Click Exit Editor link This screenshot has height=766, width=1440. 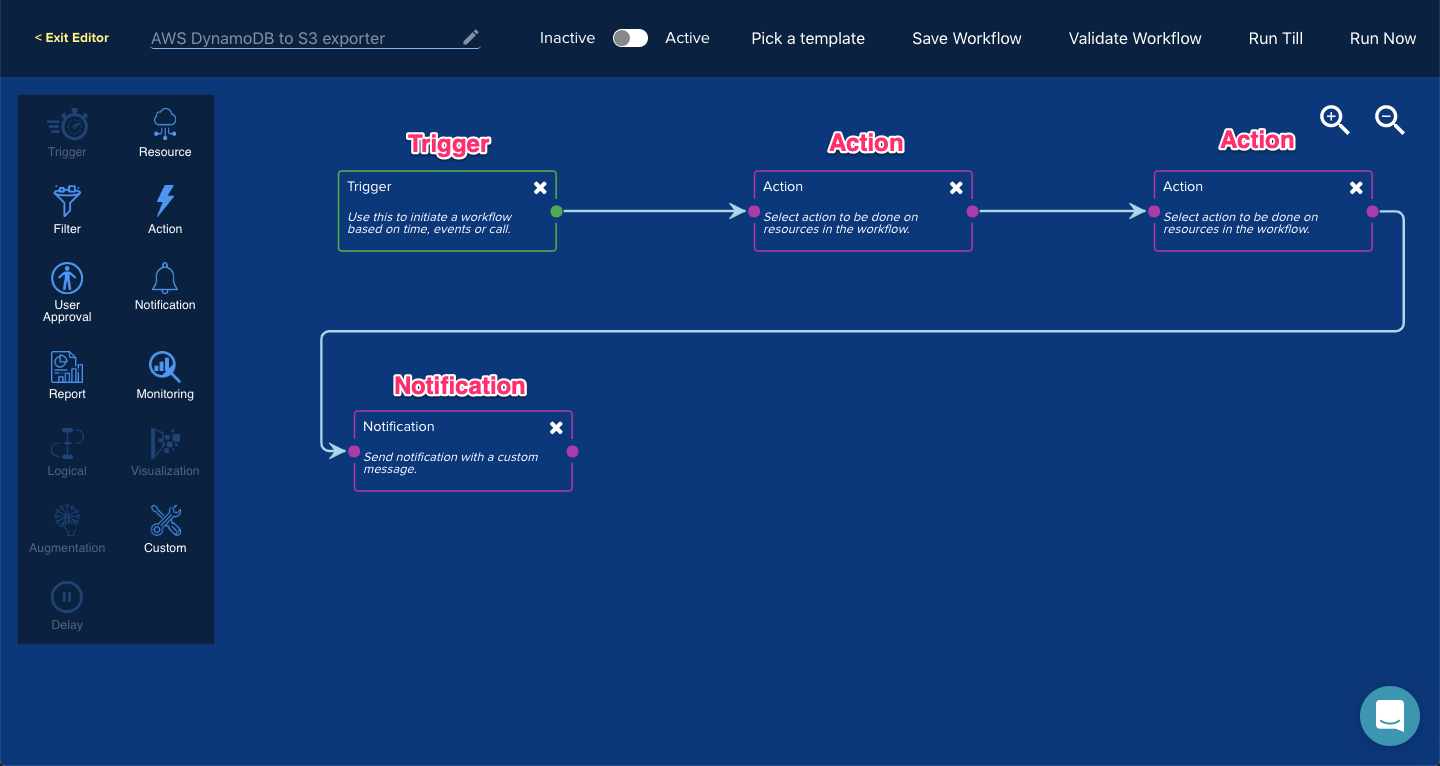pos(72,38)
